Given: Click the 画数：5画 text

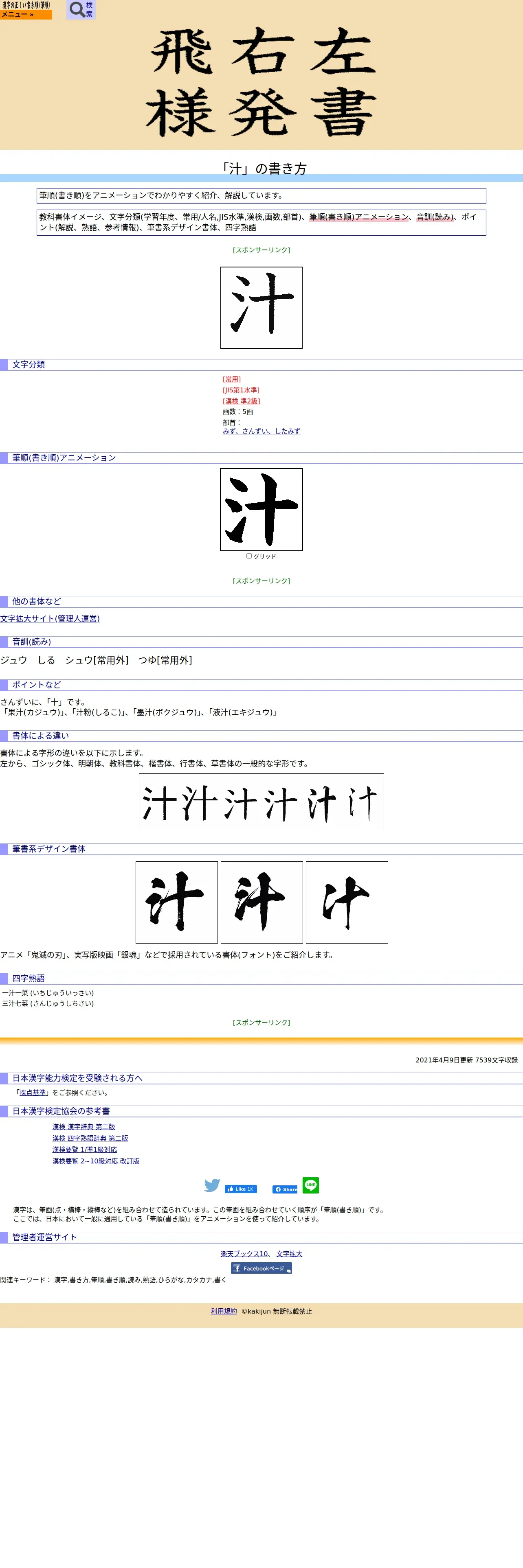Looking at the screenshot, I should click(x=238, y=412).
